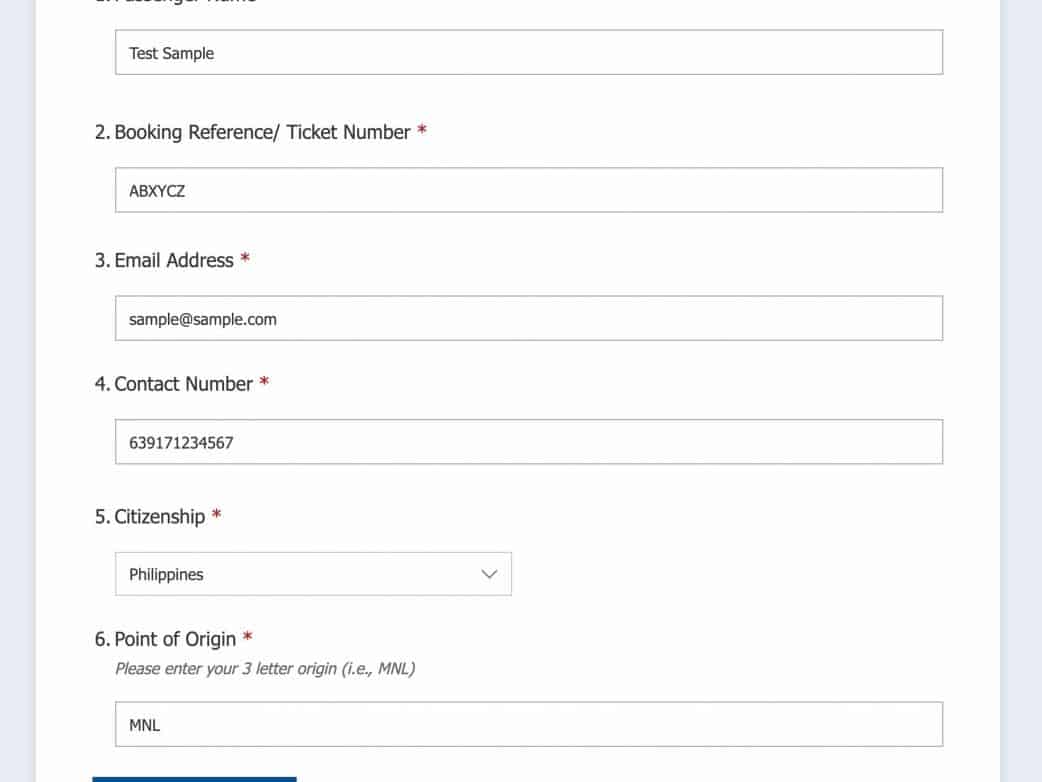Click the required marker beside Citizenship
This screenshot has height=782, width=1042.
pyautogui.click(x=216, y=517)
